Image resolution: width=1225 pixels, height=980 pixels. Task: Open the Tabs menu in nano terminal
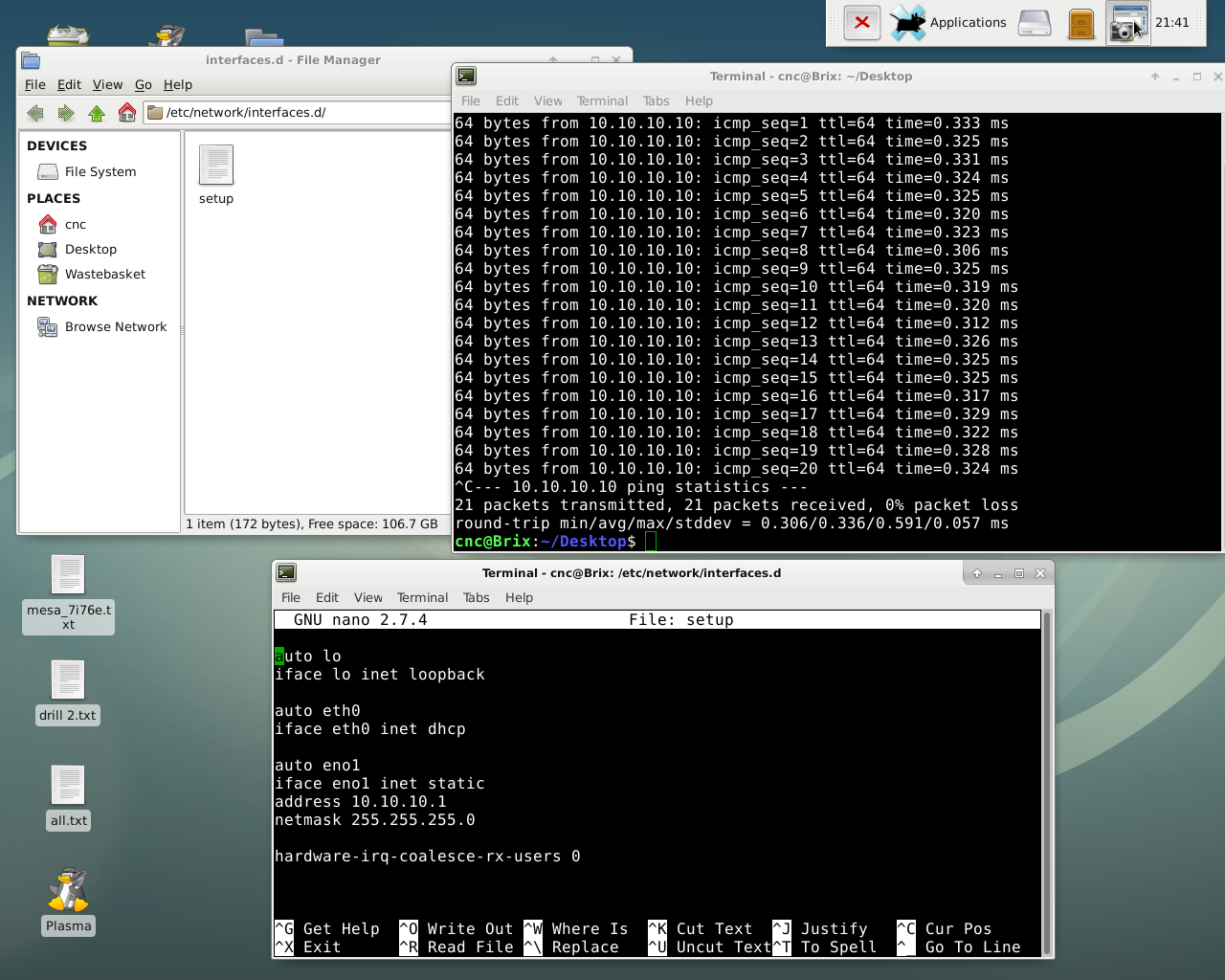[476, 597]
